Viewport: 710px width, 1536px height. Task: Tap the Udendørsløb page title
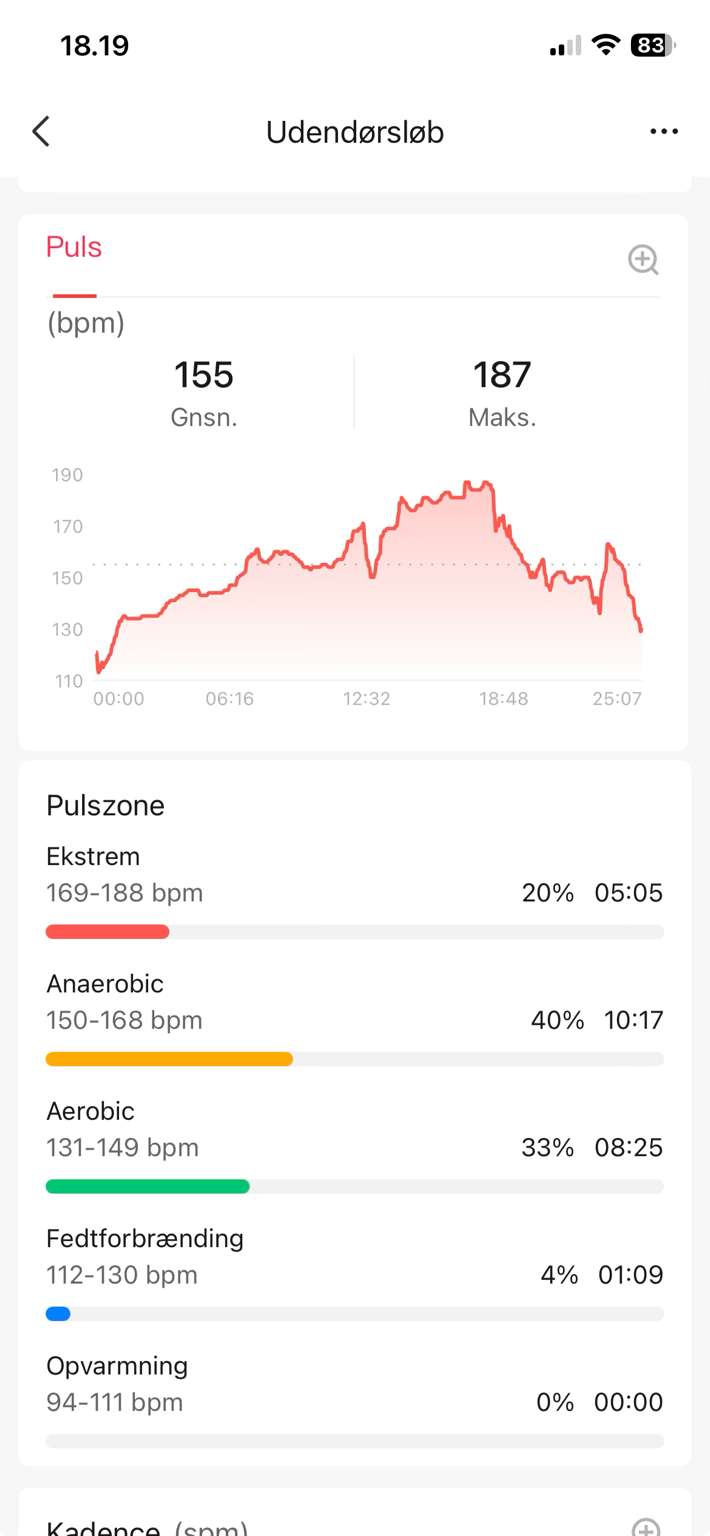point(355,132)
